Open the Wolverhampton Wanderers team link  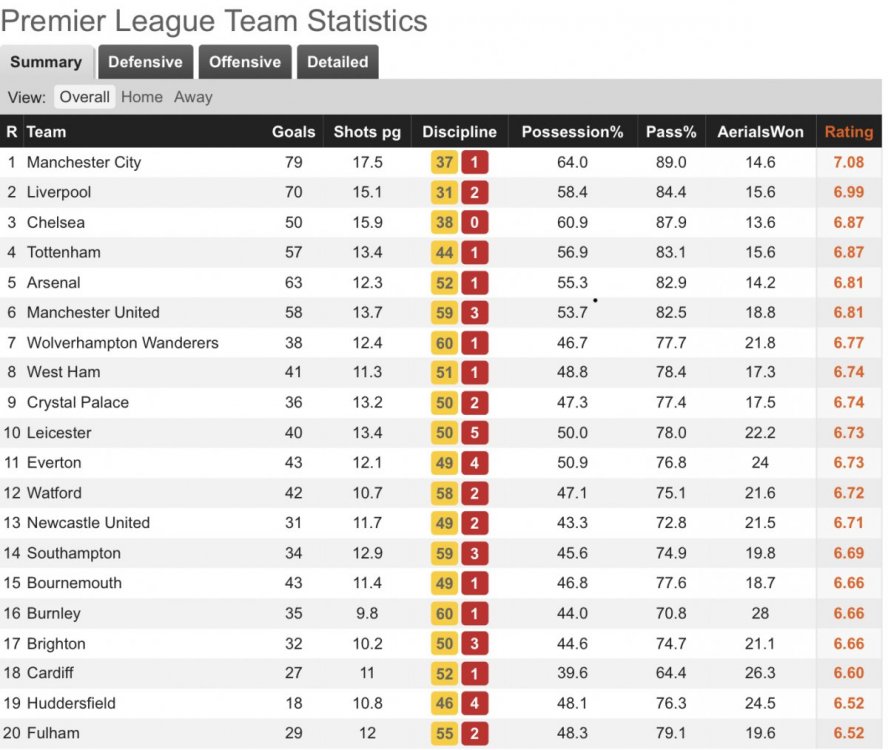tap(122, 343)
